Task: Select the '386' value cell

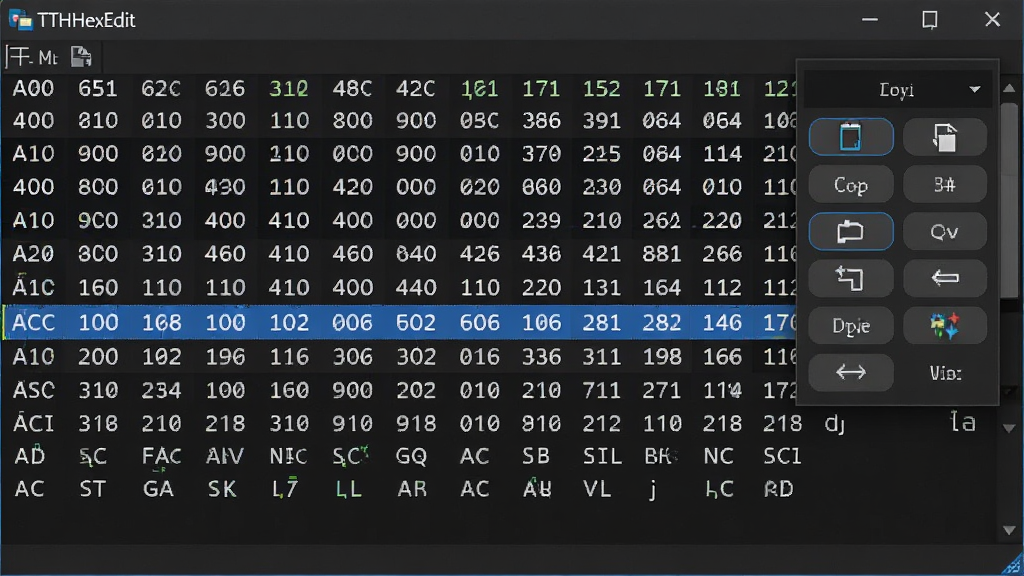Action: [x=541, y=121]
